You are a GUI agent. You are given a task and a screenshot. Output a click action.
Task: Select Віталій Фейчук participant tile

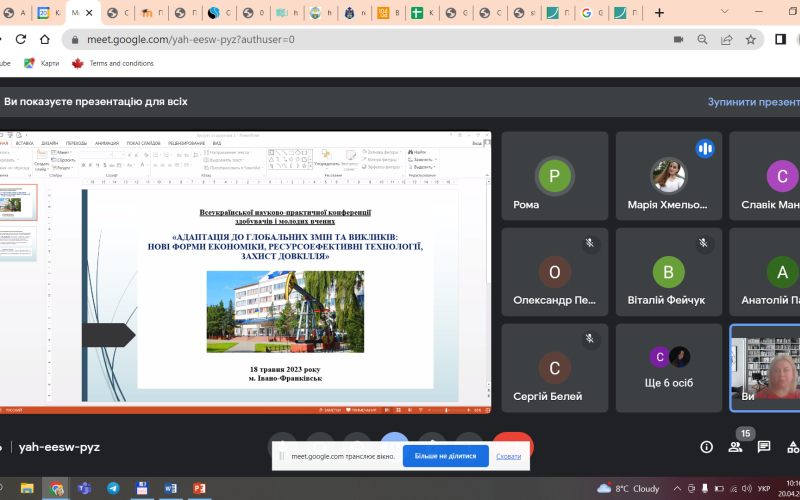click(668, 271)
